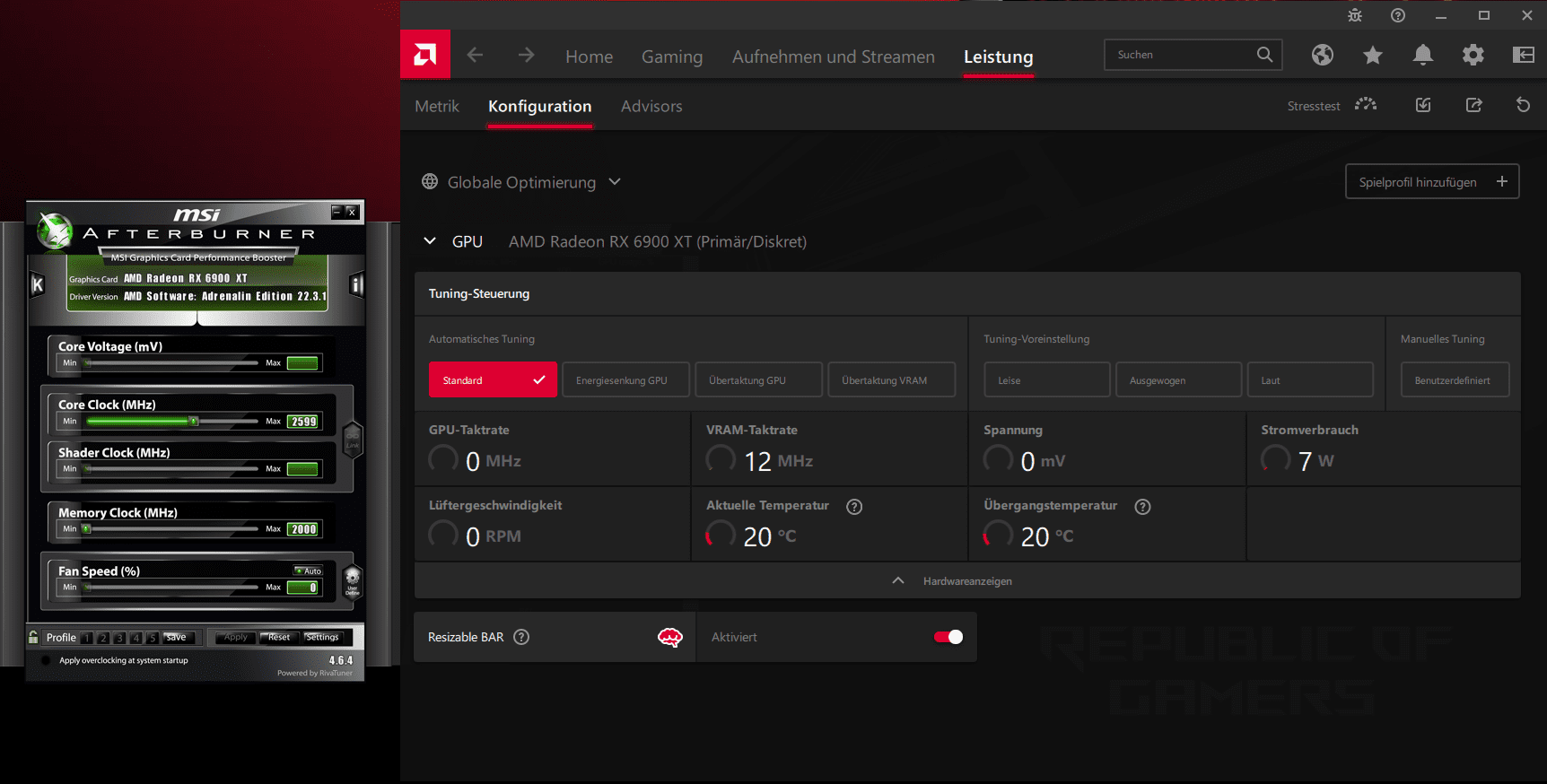Viewport: 1547px width, 784px height.
Task: Select the Ausgewogen tuning preset
Action: point(1178,379)
